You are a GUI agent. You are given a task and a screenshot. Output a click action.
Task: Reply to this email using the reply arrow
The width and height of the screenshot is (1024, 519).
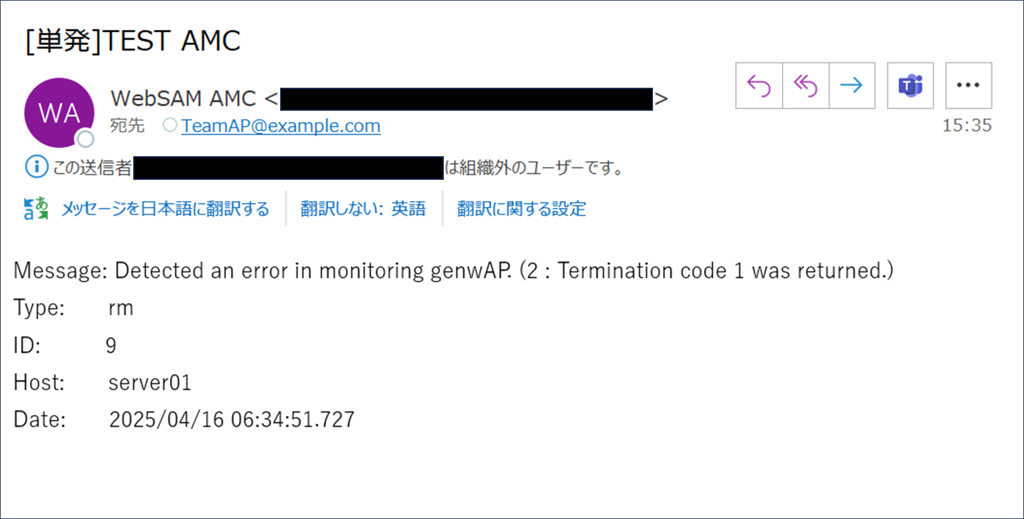point(759,85)
